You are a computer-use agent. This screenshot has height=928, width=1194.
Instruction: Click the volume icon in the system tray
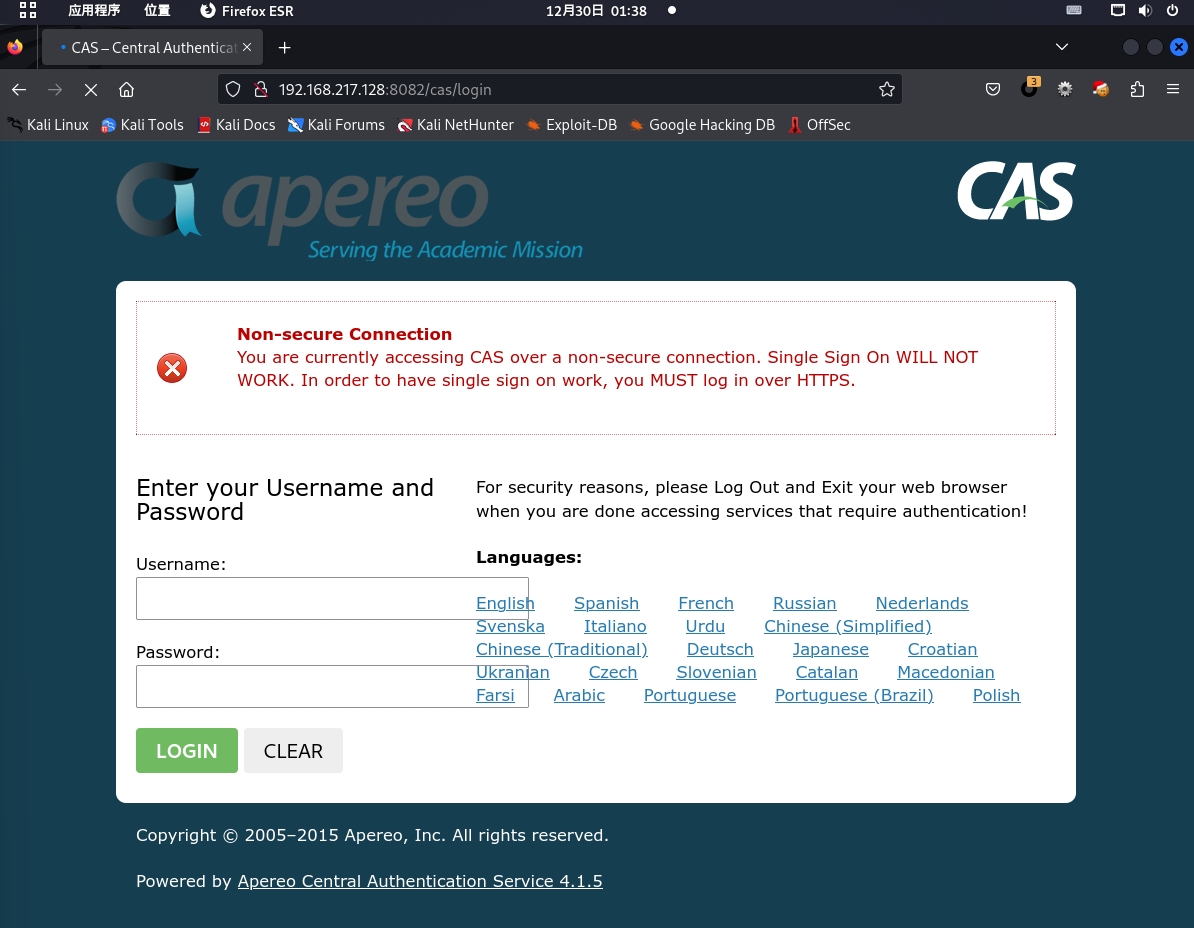[x=1145, y=11]
